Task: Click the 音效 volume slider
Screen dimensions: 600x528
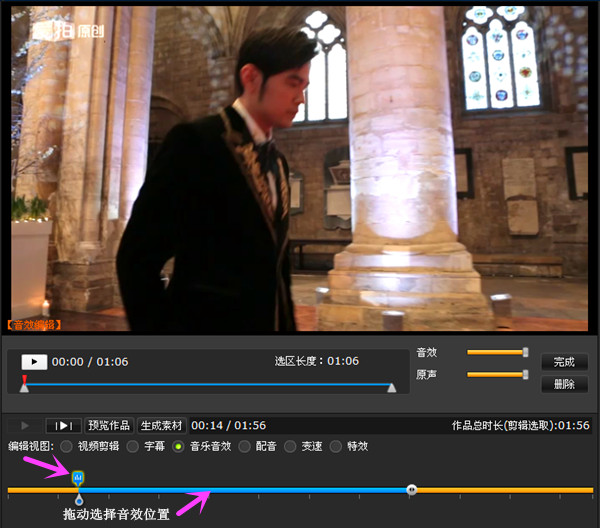Action: point(497,352)
